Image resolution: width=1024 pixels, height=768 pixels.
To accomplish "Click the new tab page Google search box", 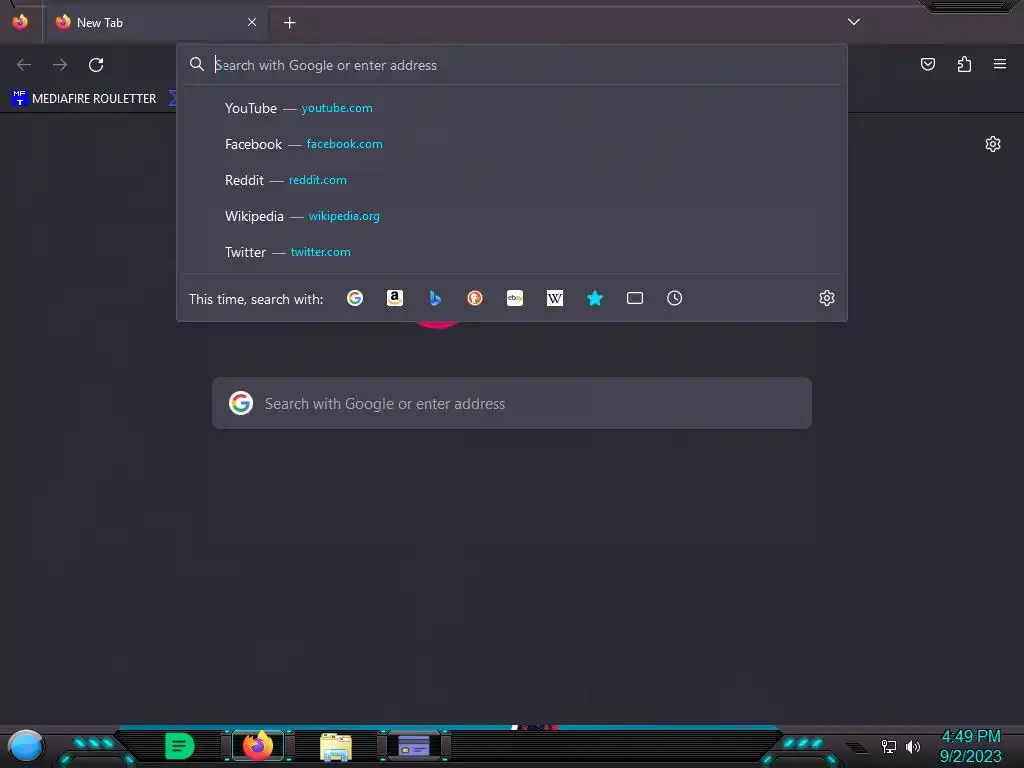I will tap(512, 403).
